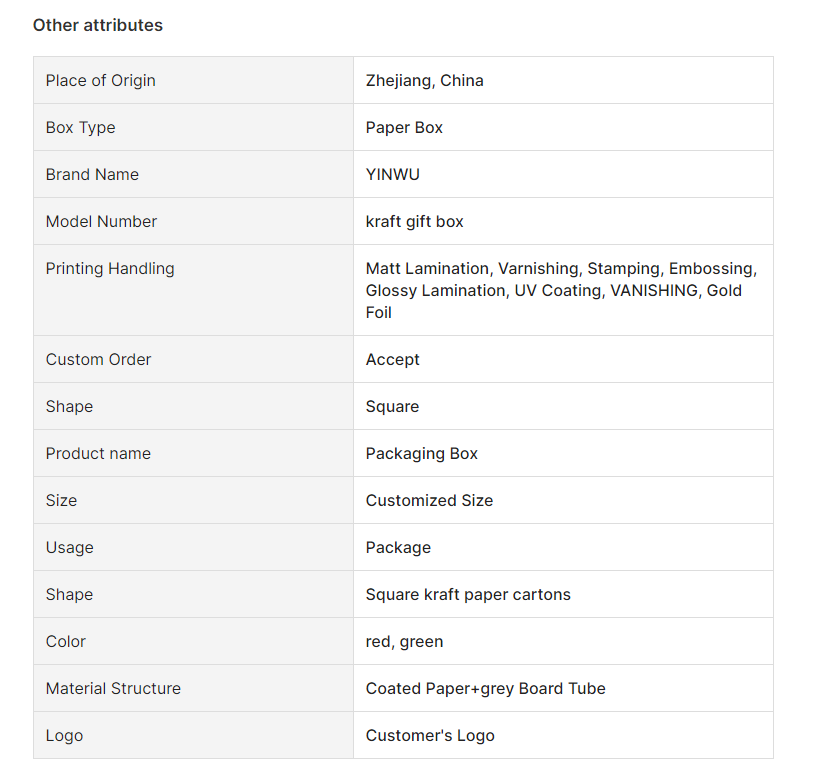The width and height of the screenshot is (831, 759).
Task: Select the 'Material Structure' label
Action: point(113,689)
